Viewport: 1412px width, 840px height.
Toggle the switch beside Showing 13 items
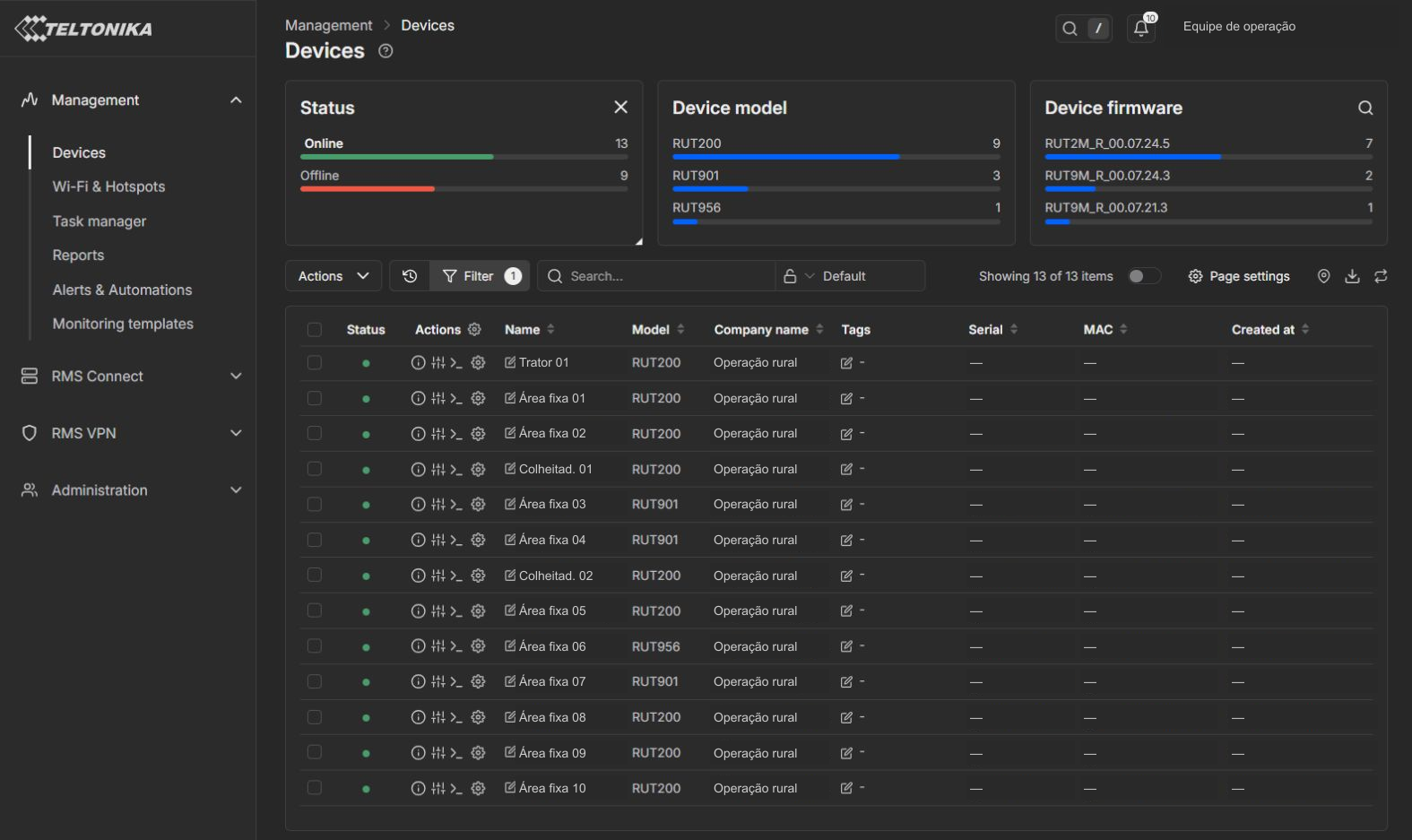pos(1143,276)
